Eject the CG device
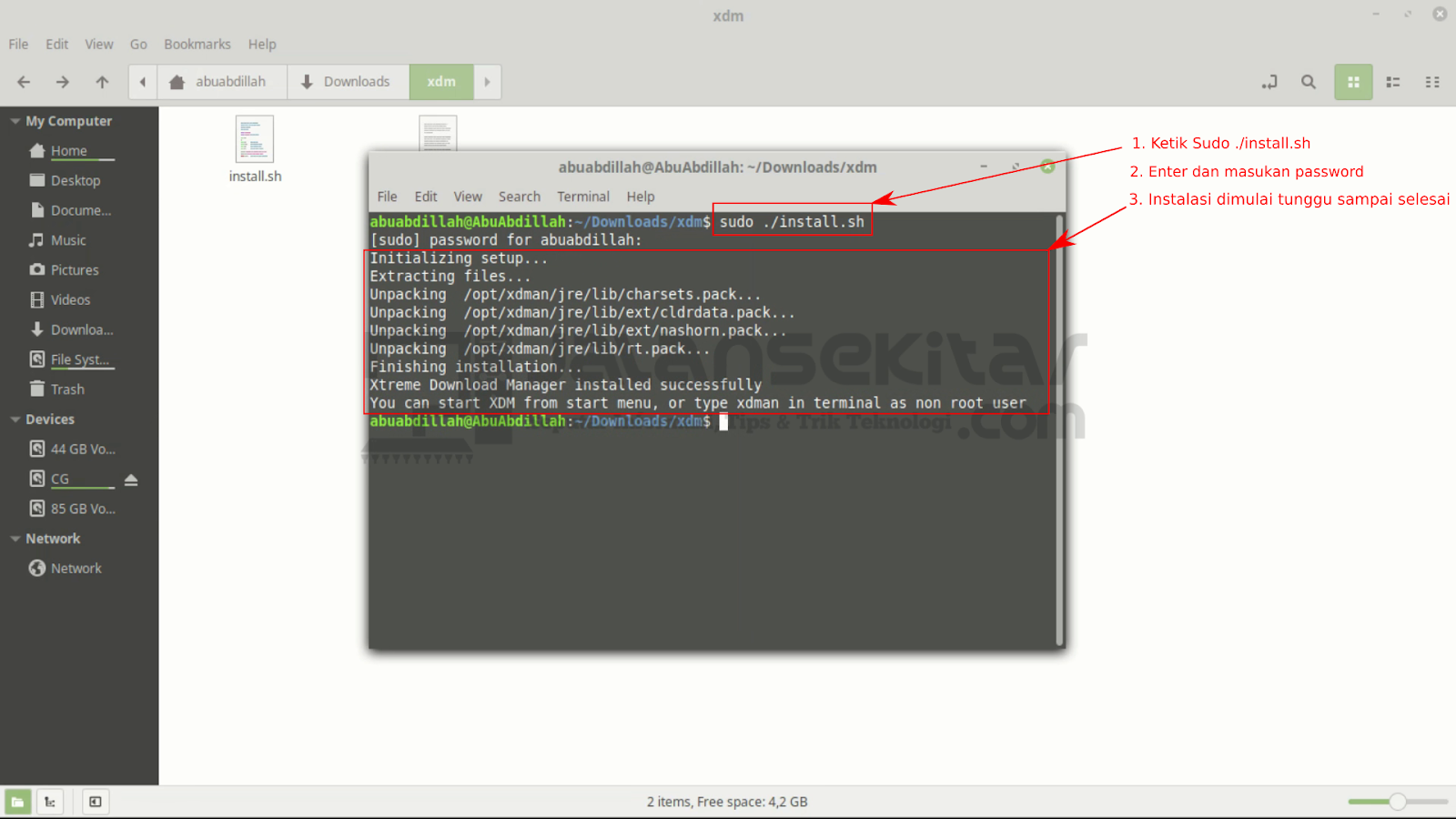1456x819 pixels. pyautogui.click(x=131, y=480)
